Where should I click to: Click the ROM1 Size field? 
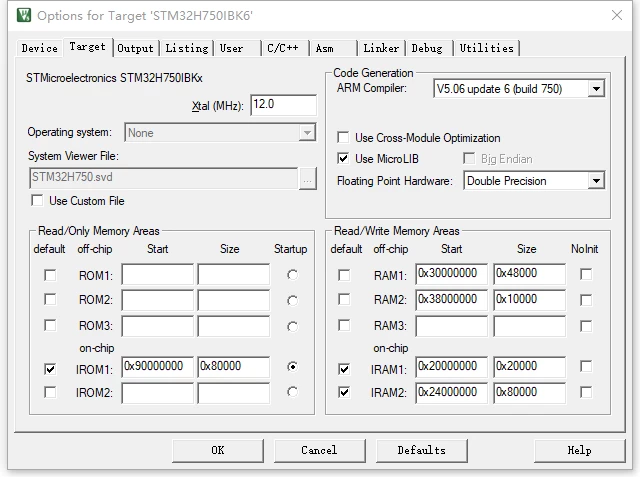234,274
